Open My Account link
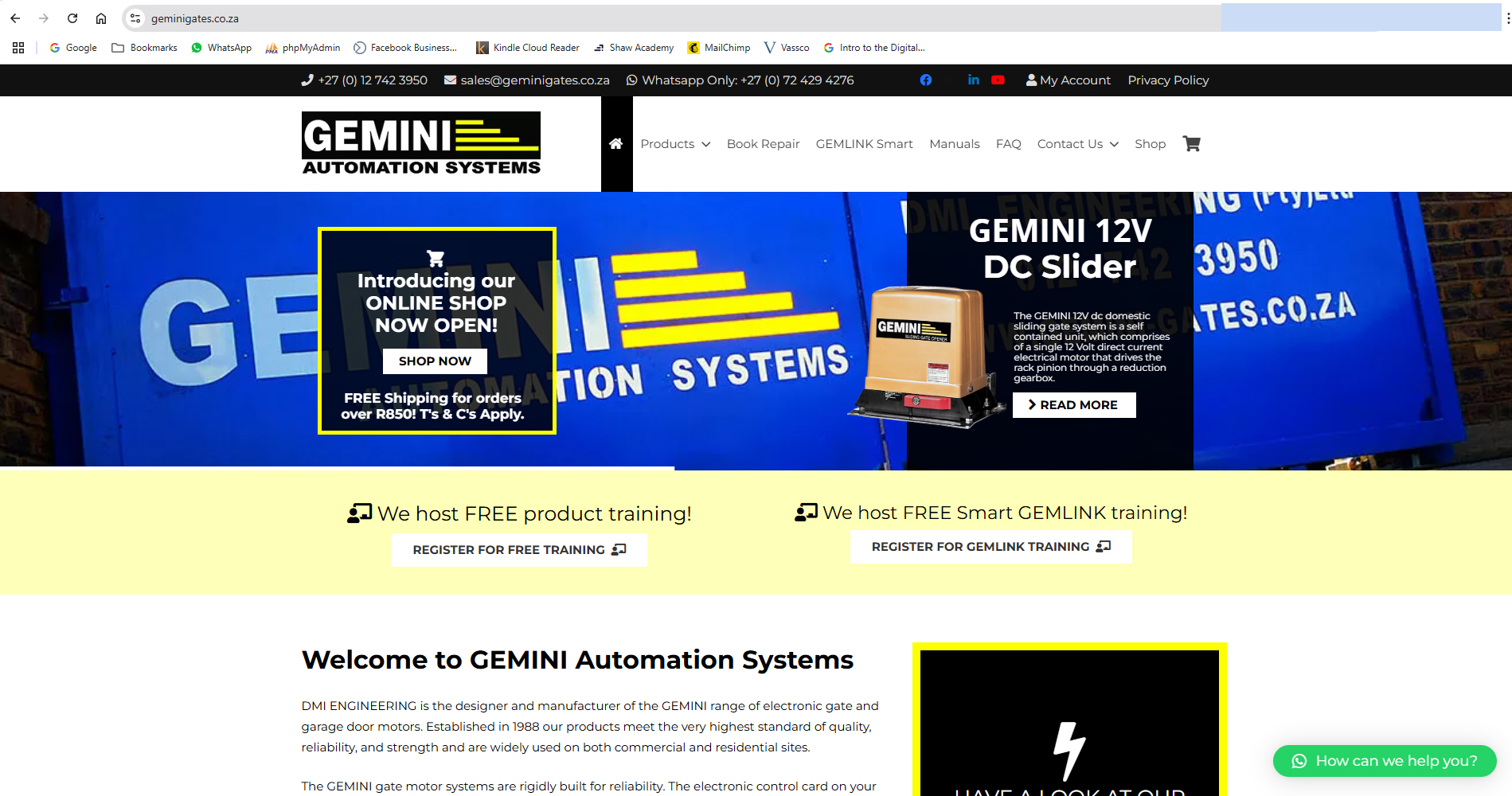This screenshot has width=1512, height=796. point(1068,80)
